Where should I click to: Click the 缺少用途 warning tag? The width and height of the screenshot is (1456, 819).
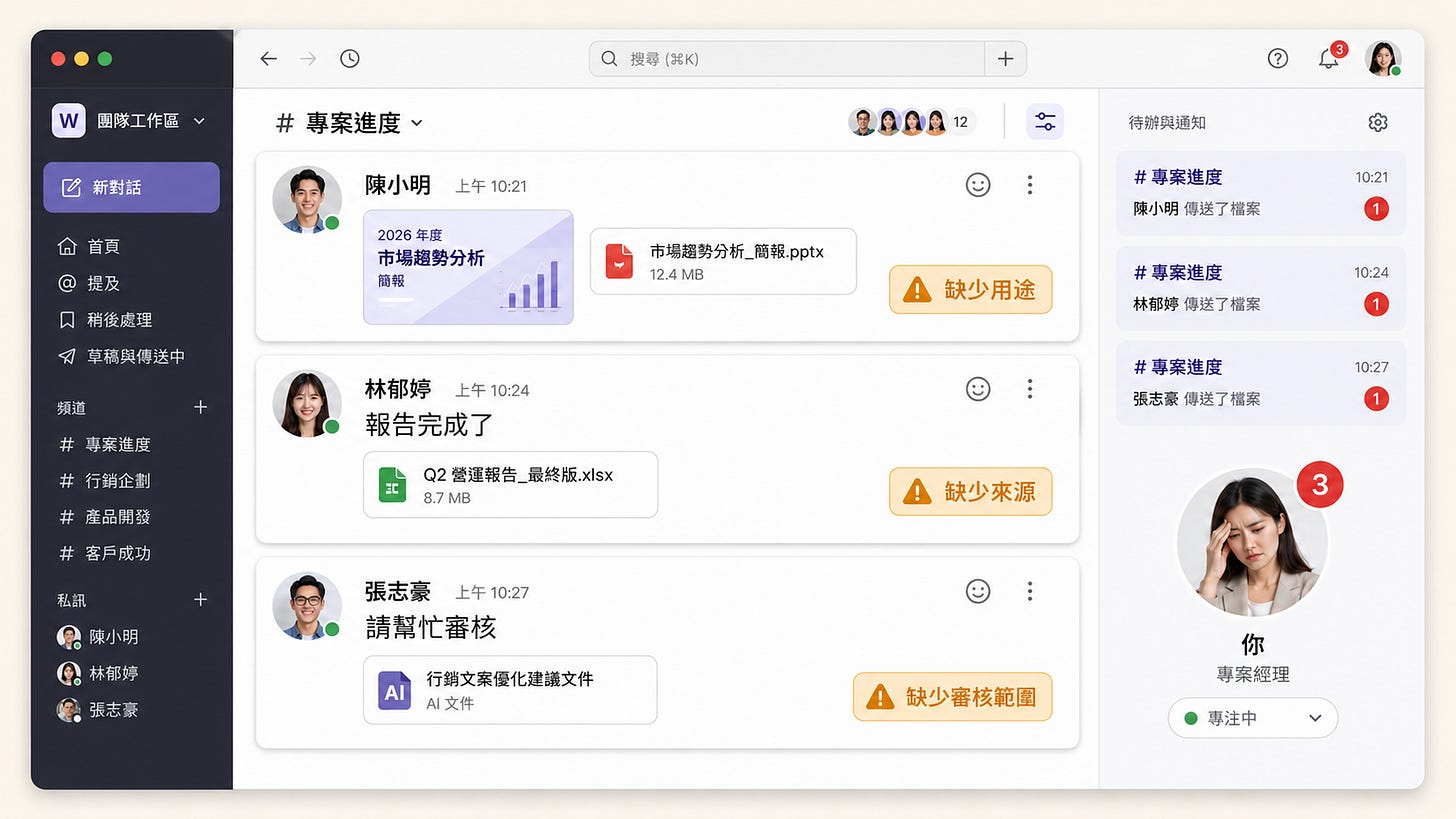click(970, 289)
